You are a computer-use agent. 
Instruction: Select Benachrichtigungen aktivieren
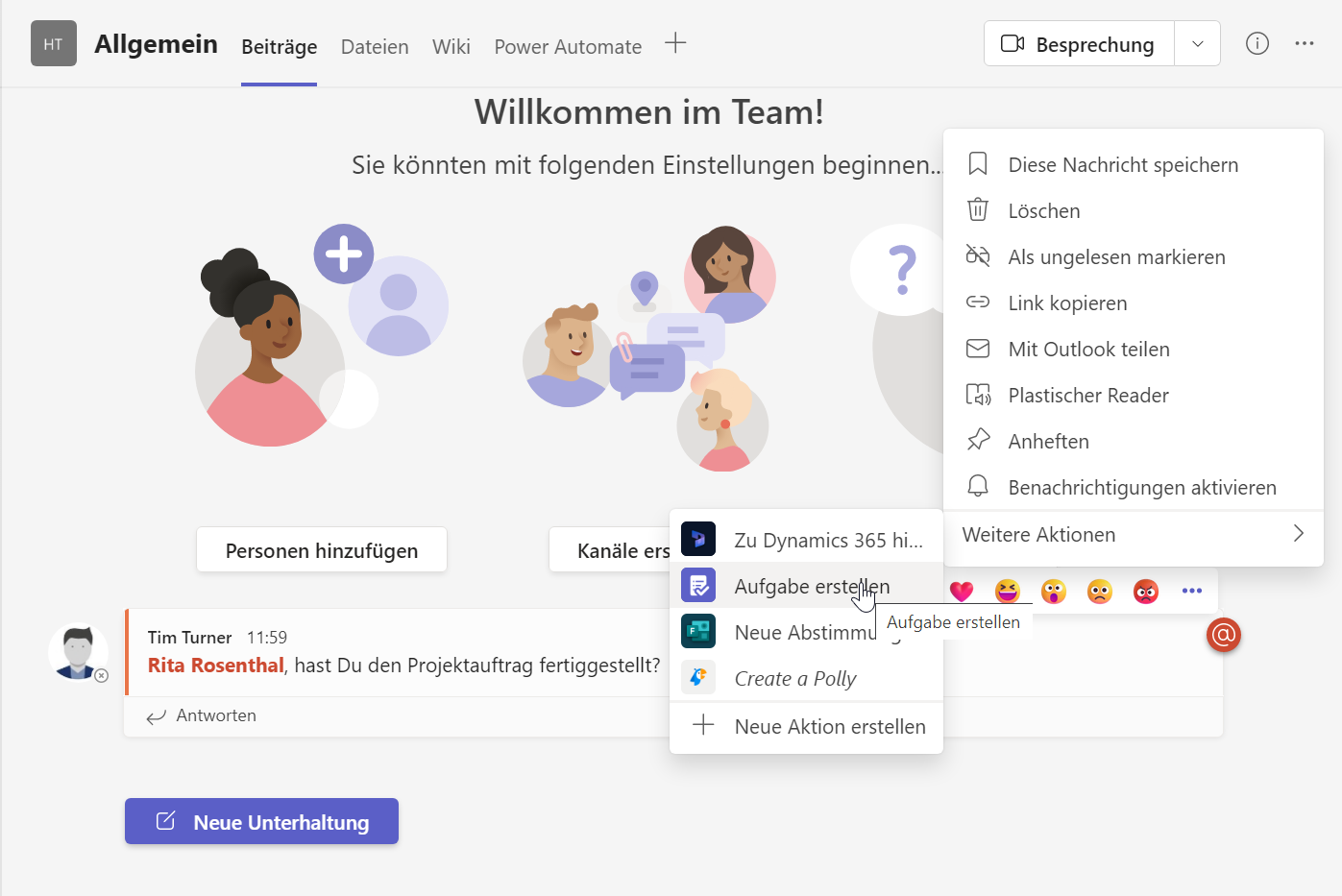[x=1134, y=487]
